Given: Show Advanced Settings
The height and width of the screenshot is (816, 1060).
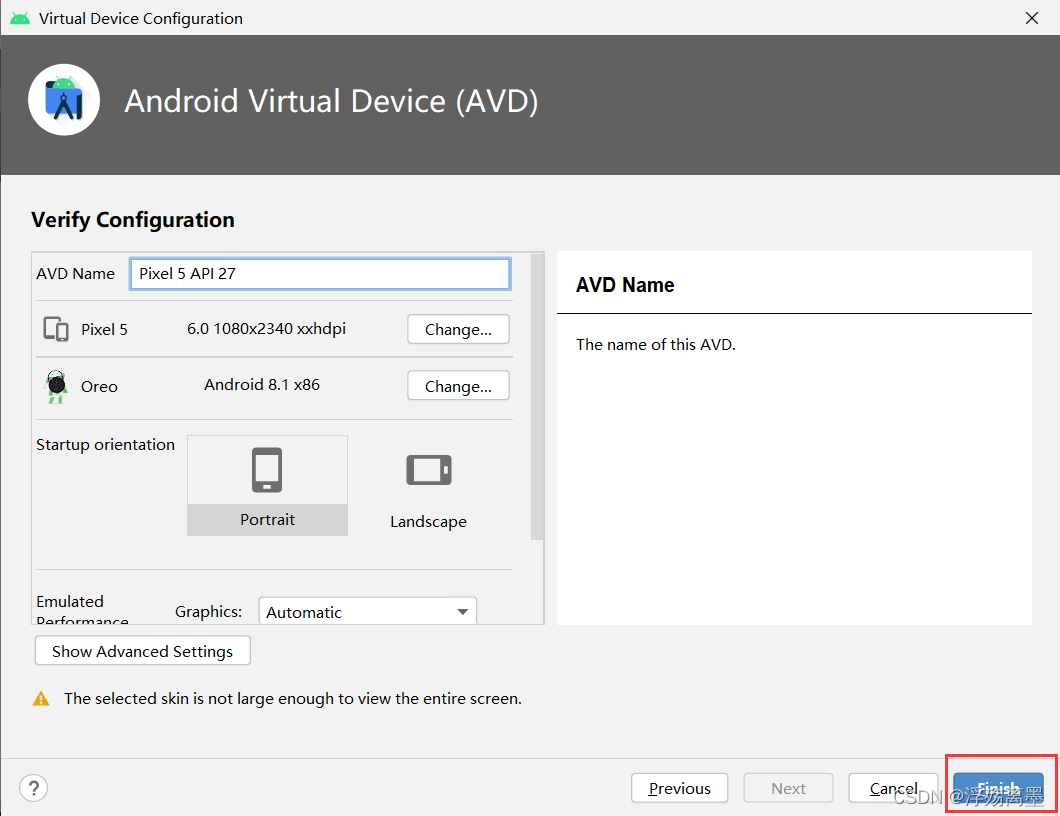Looking at the screenshot, I should pos(143,651).
